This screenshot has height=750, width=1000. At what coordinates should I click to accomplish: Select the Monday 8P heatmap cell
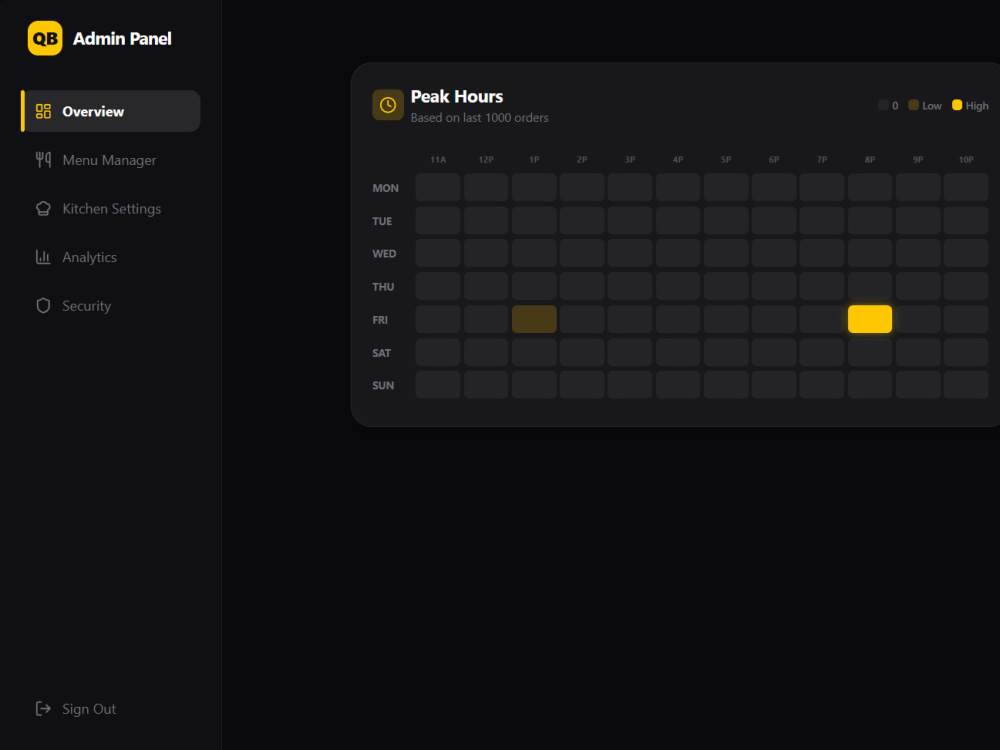tap(870, 188)
